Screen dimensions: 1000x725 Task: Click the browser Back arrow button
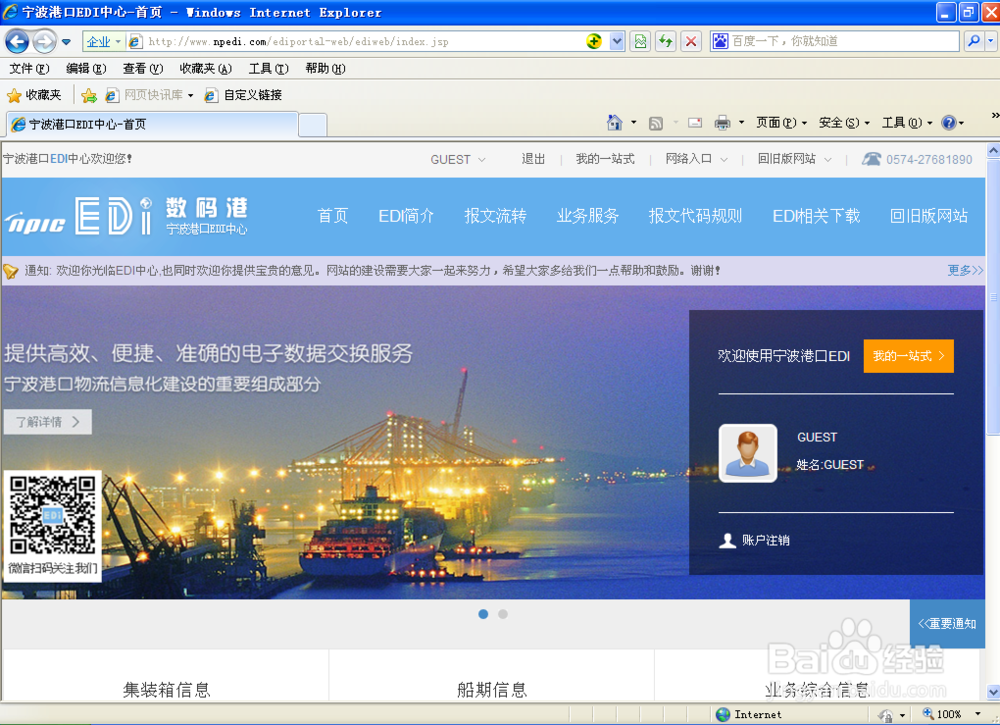coord(17,42)
